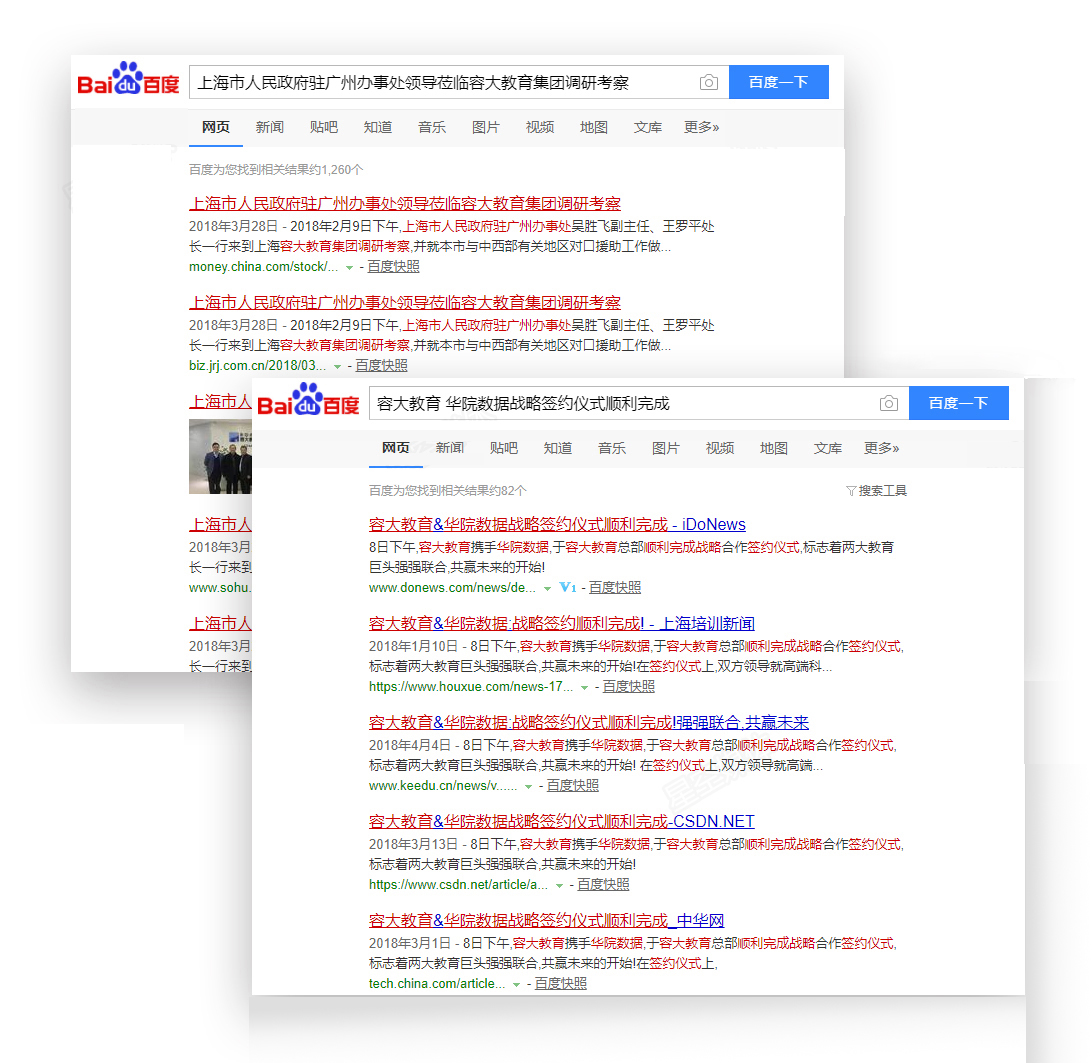Switch to 知道 tab in back window
The height and width of the screenshot is (1063, 1092).
[x=377, y=127]
